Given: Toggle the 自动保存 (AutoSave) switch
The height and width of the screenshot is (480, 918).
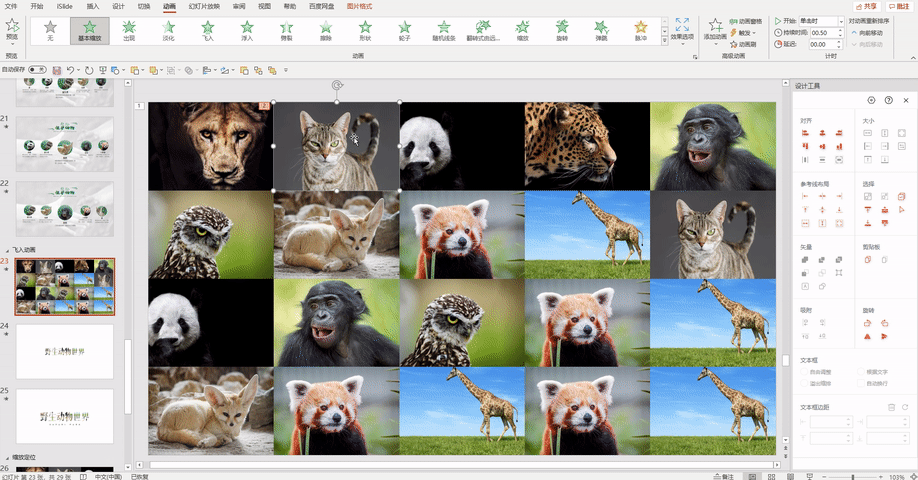Looking at the screenshot, I should click(x=37, y=70).
